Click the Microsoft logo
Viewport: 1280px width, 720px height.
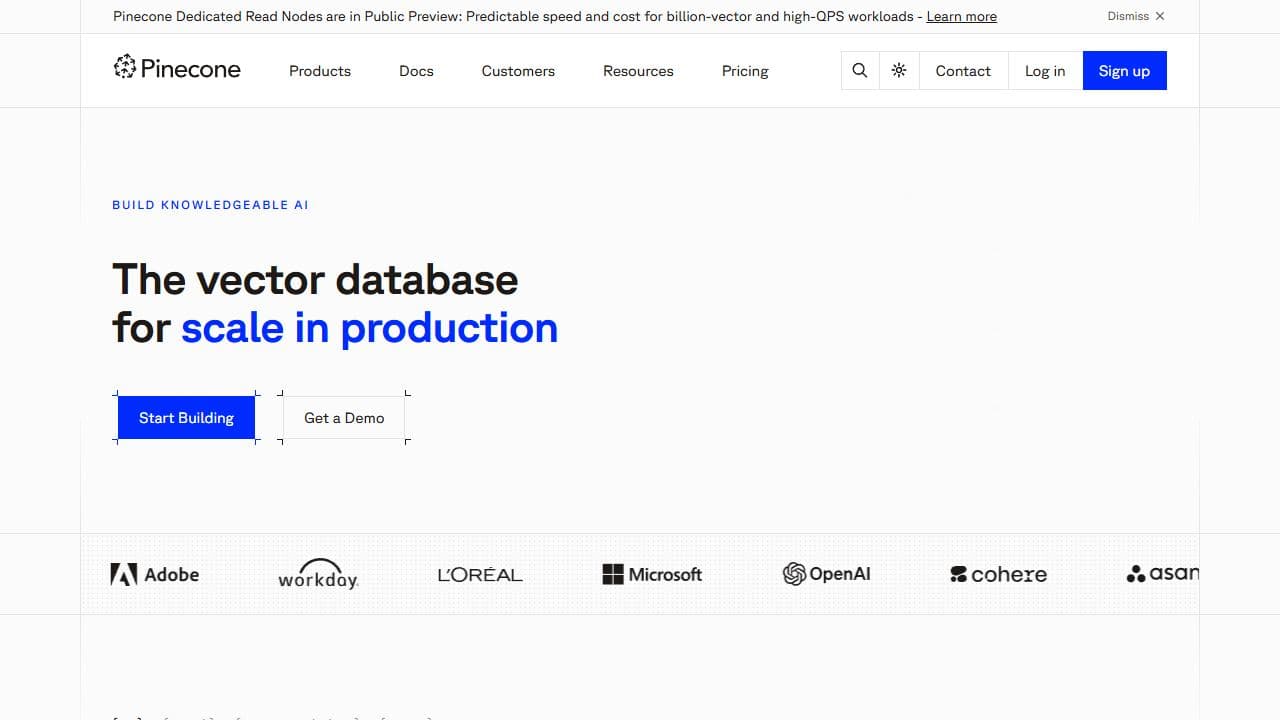click(652, 575)
